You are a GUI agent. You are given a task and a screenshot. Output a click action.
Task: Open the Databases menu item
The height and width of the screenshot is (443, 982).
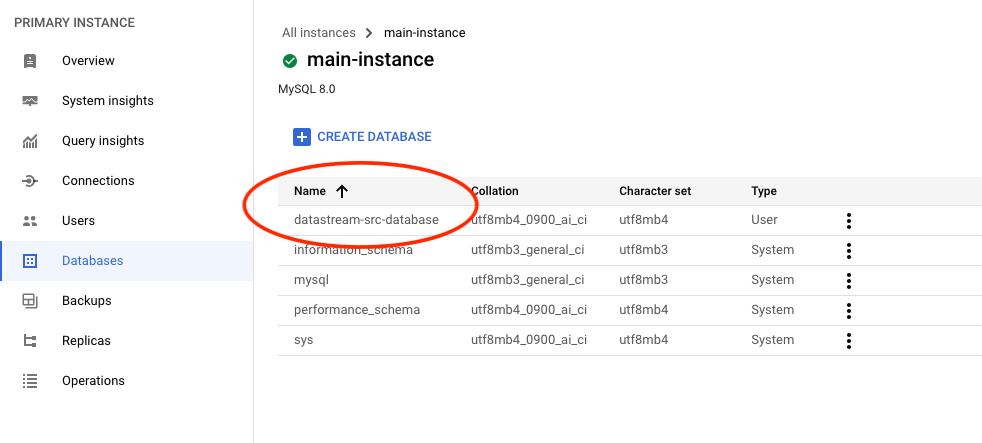click(x=92, y=261)
